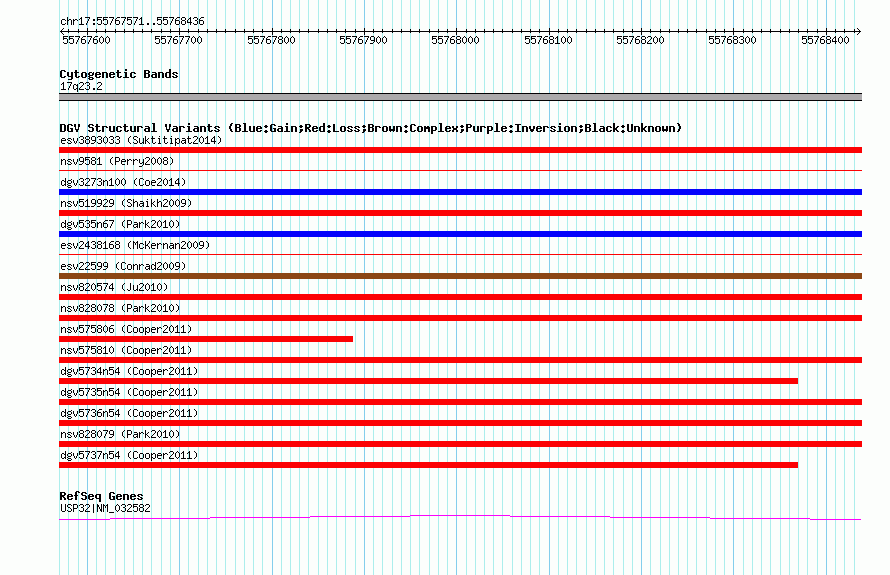The image size is (890, 575).
Task: Click the blue gain bar under dgv535n67
Action: [460, 234]
